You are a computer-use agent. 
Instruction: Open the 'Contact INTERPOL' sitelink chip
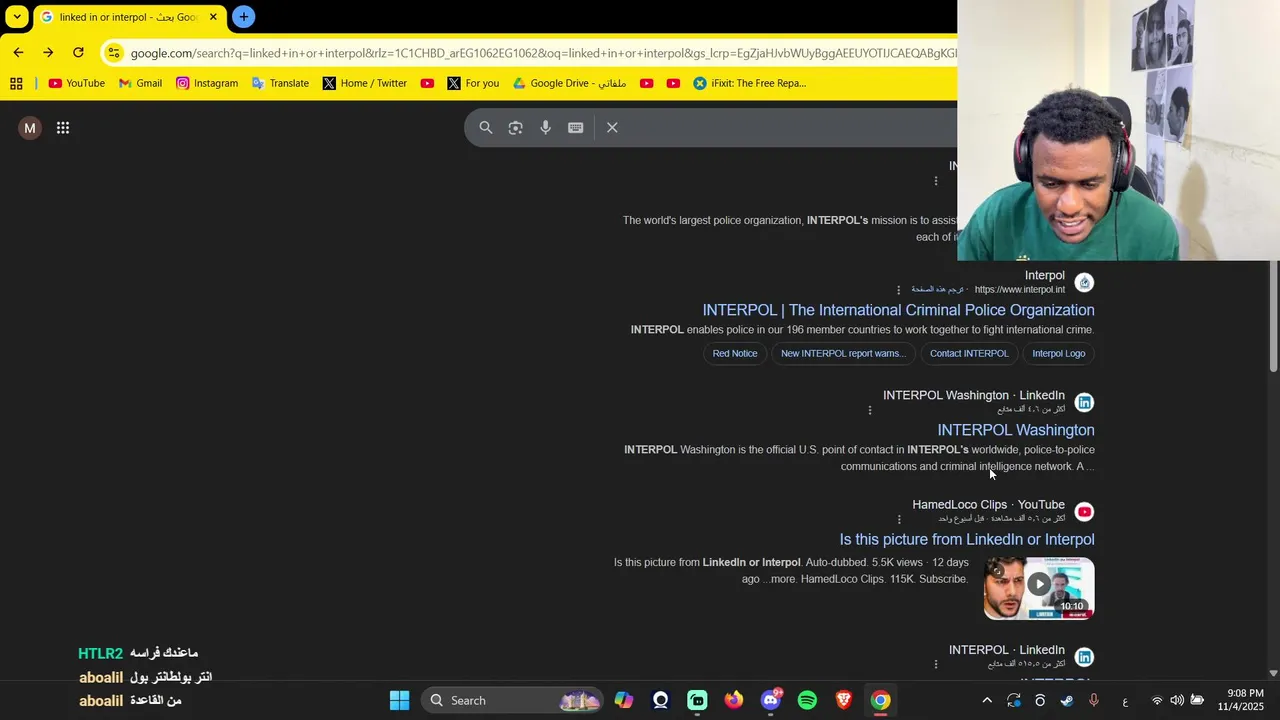[x=969, y=353]
